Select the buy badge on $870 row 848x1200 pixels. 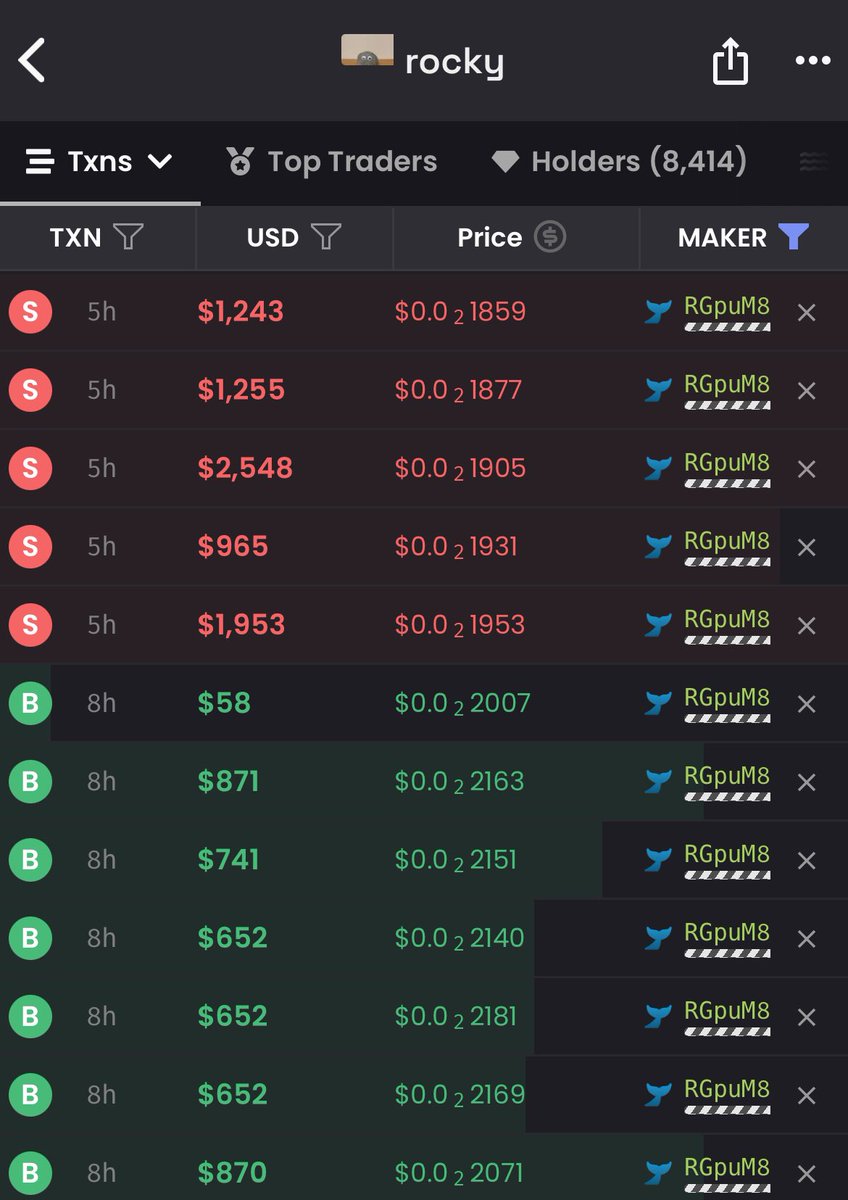tap(30, 1172)
